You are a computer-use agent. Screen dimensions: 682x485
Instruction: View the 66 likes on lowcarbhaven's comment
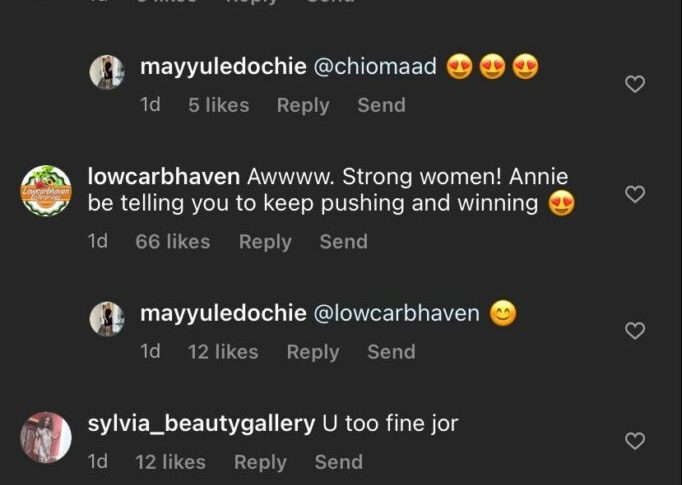click(x=172, y=242)
